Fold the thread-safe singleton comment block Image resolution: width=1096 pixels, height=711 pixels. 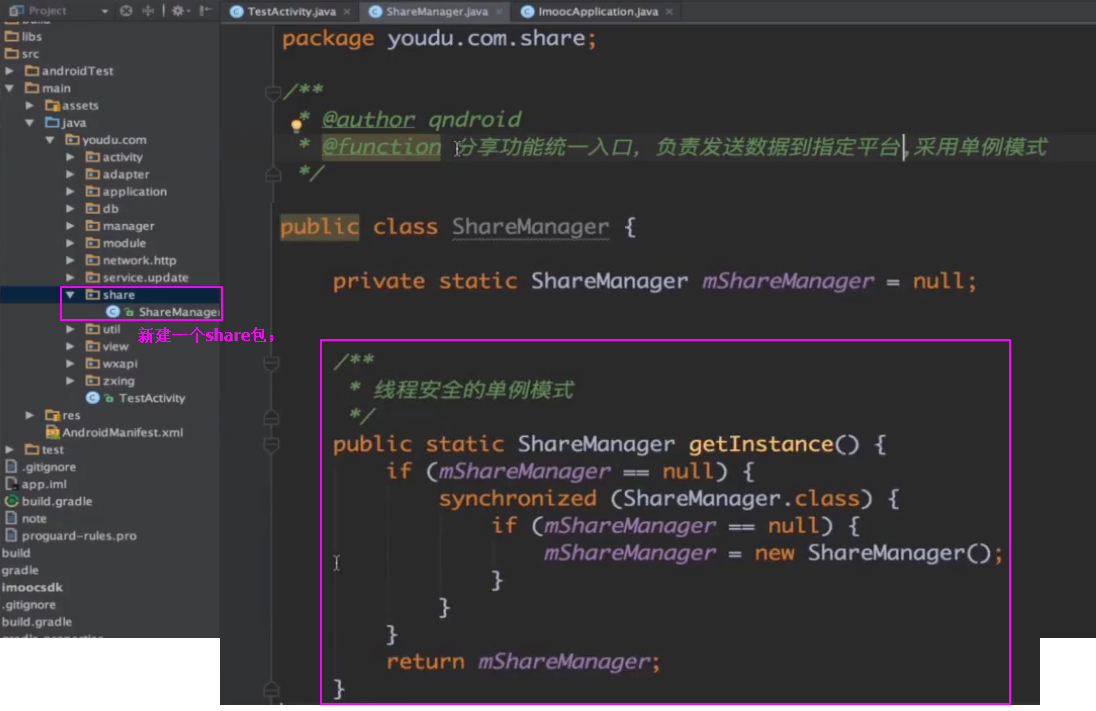tap(272, 362)
